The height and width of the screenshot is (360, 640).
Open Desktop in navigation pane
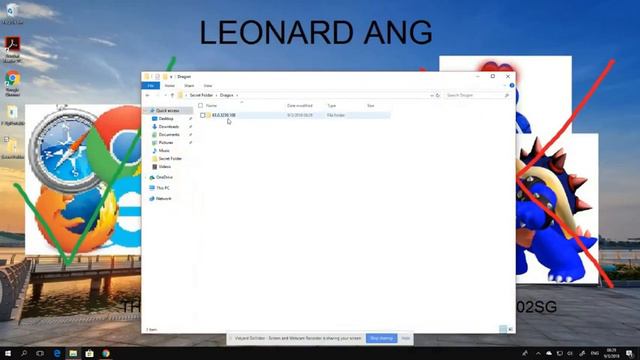coord(166,118)
